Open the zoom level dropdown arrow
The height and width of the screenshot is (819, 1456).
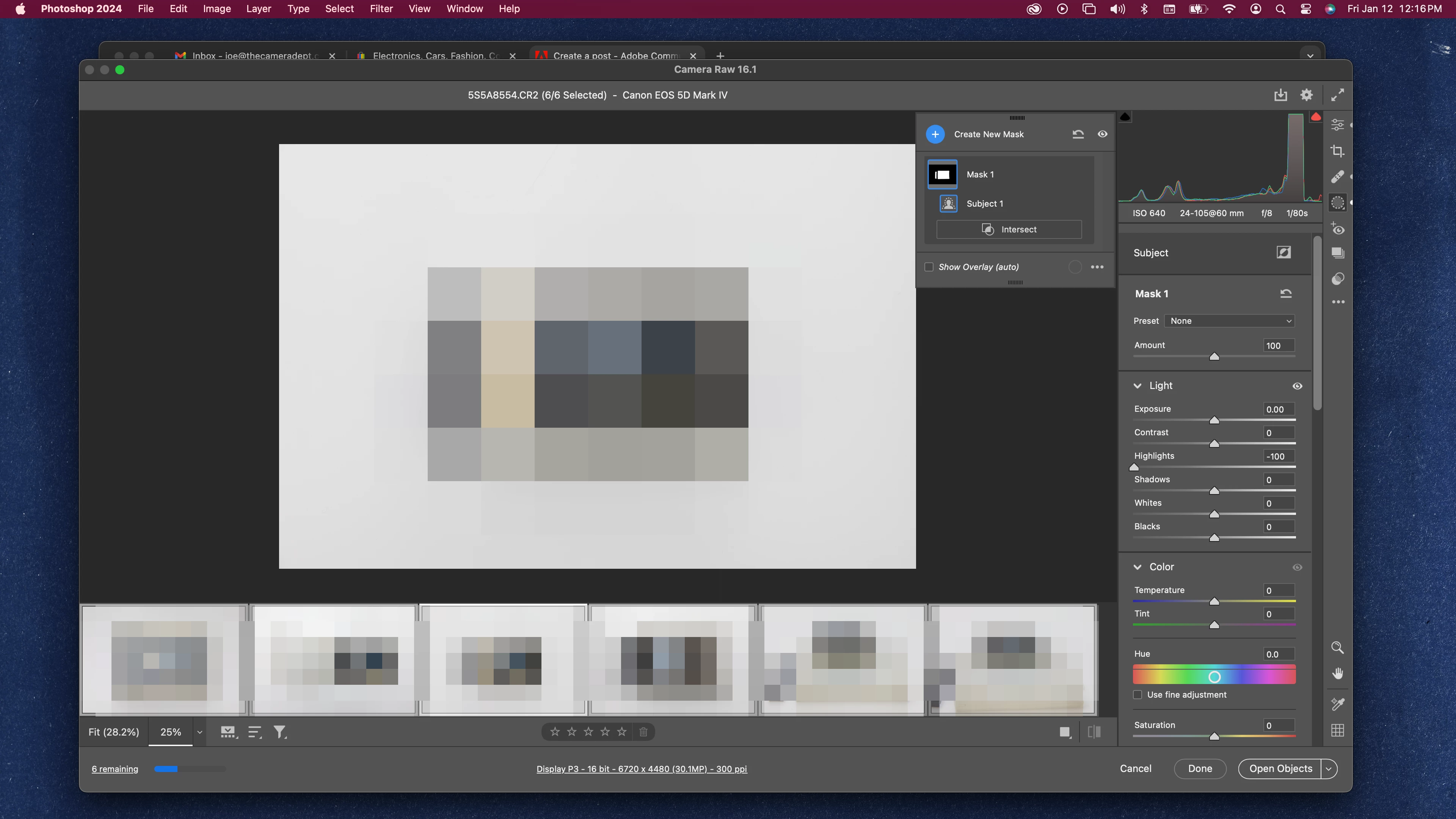coord(199,733)
